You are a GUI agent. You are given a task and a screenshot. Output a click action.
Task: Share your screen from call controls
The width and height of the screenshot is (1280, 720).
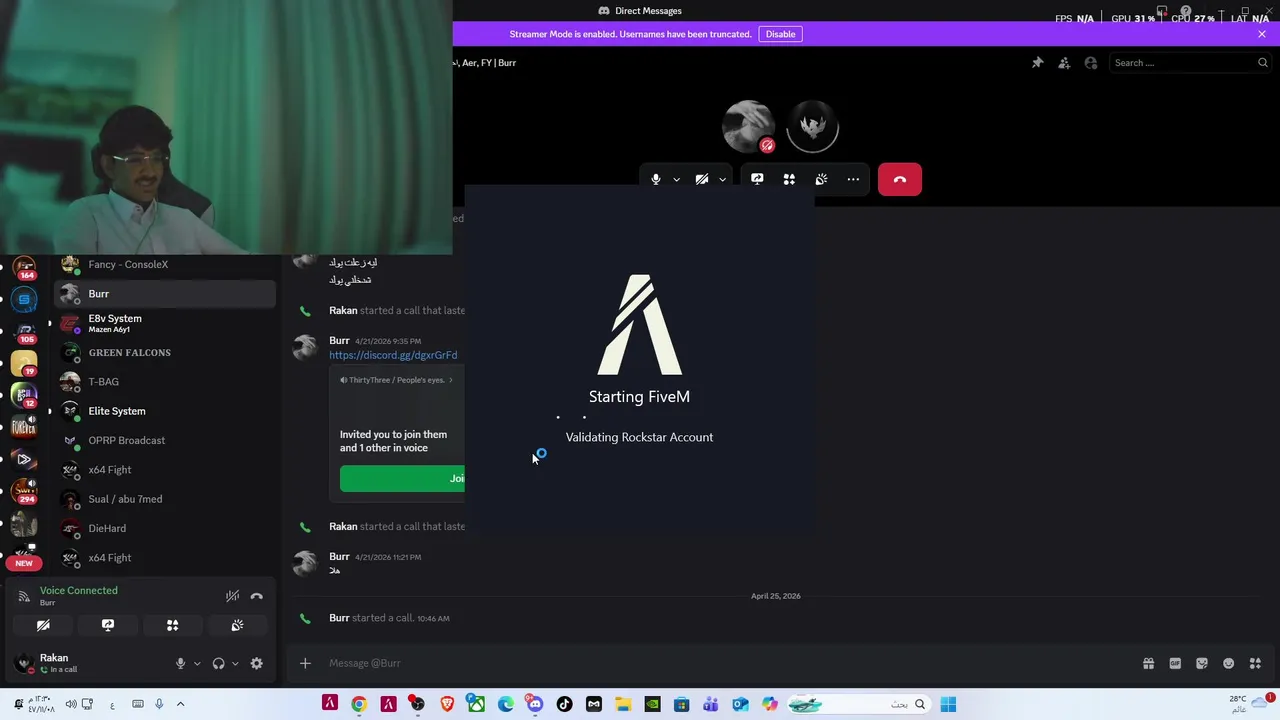[757, 179]
